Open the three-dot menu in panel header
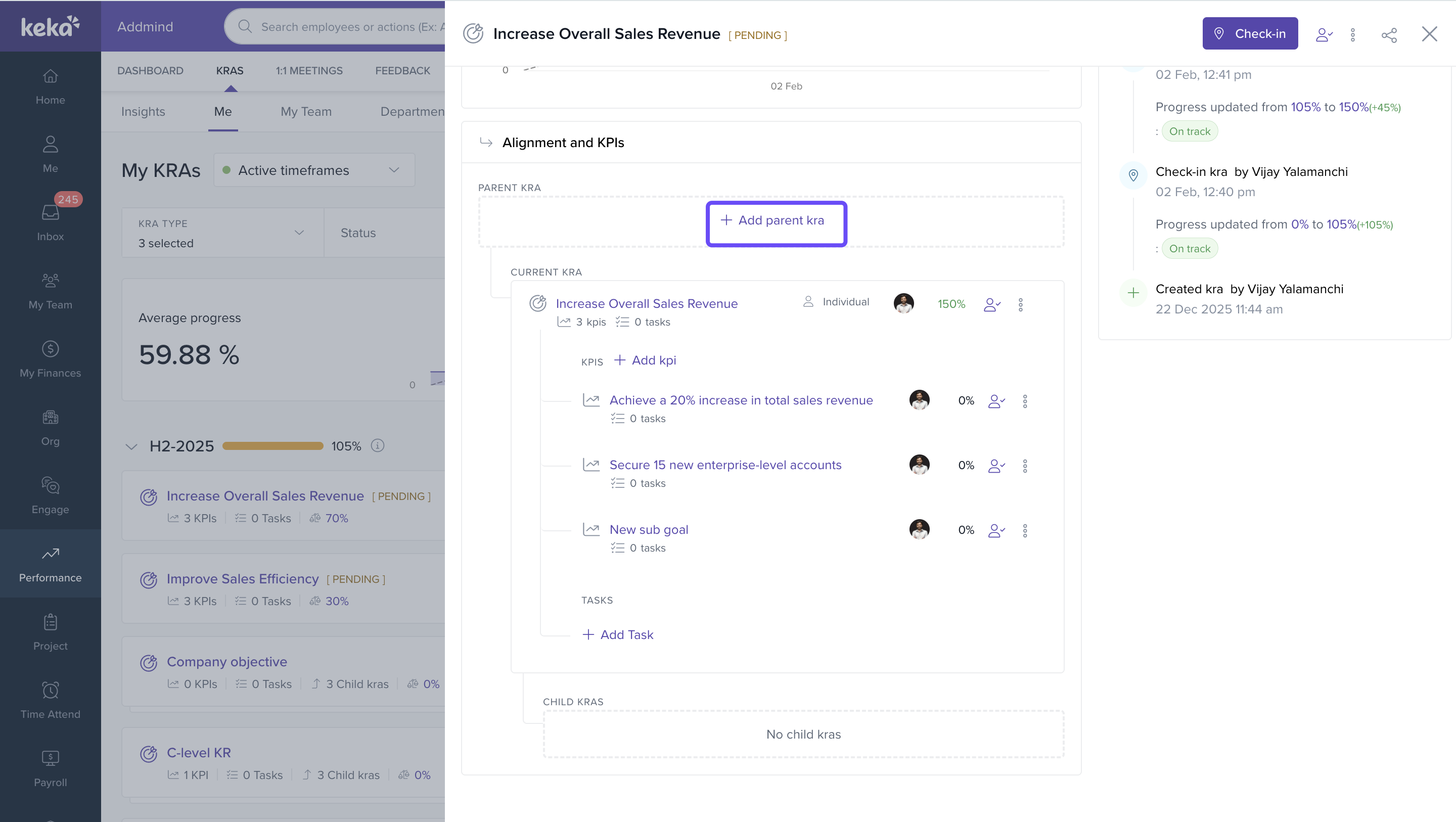The image size is (1456, 822). tap(1352, 34)
